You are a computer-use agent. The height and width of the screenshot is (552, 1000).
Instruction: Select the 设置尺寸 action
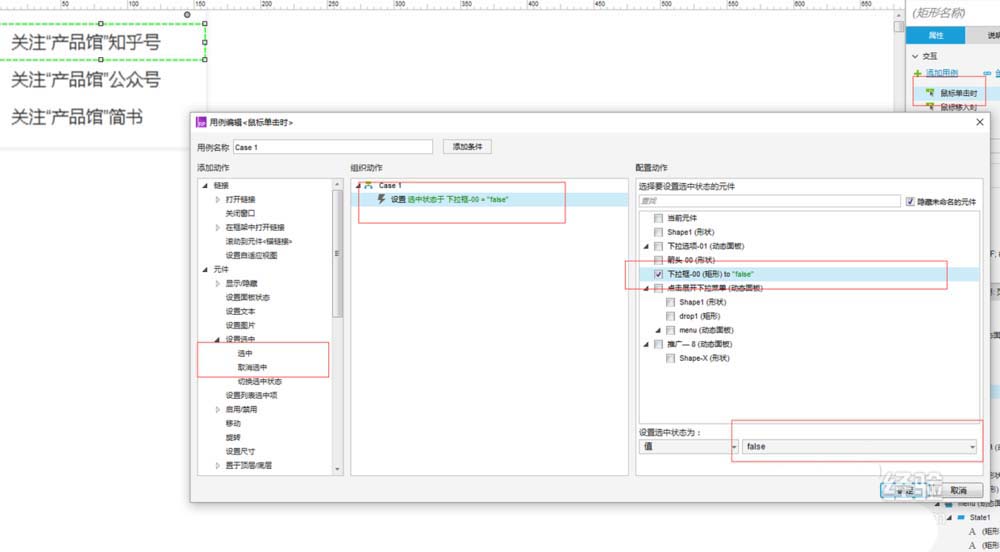pos(240,451)
